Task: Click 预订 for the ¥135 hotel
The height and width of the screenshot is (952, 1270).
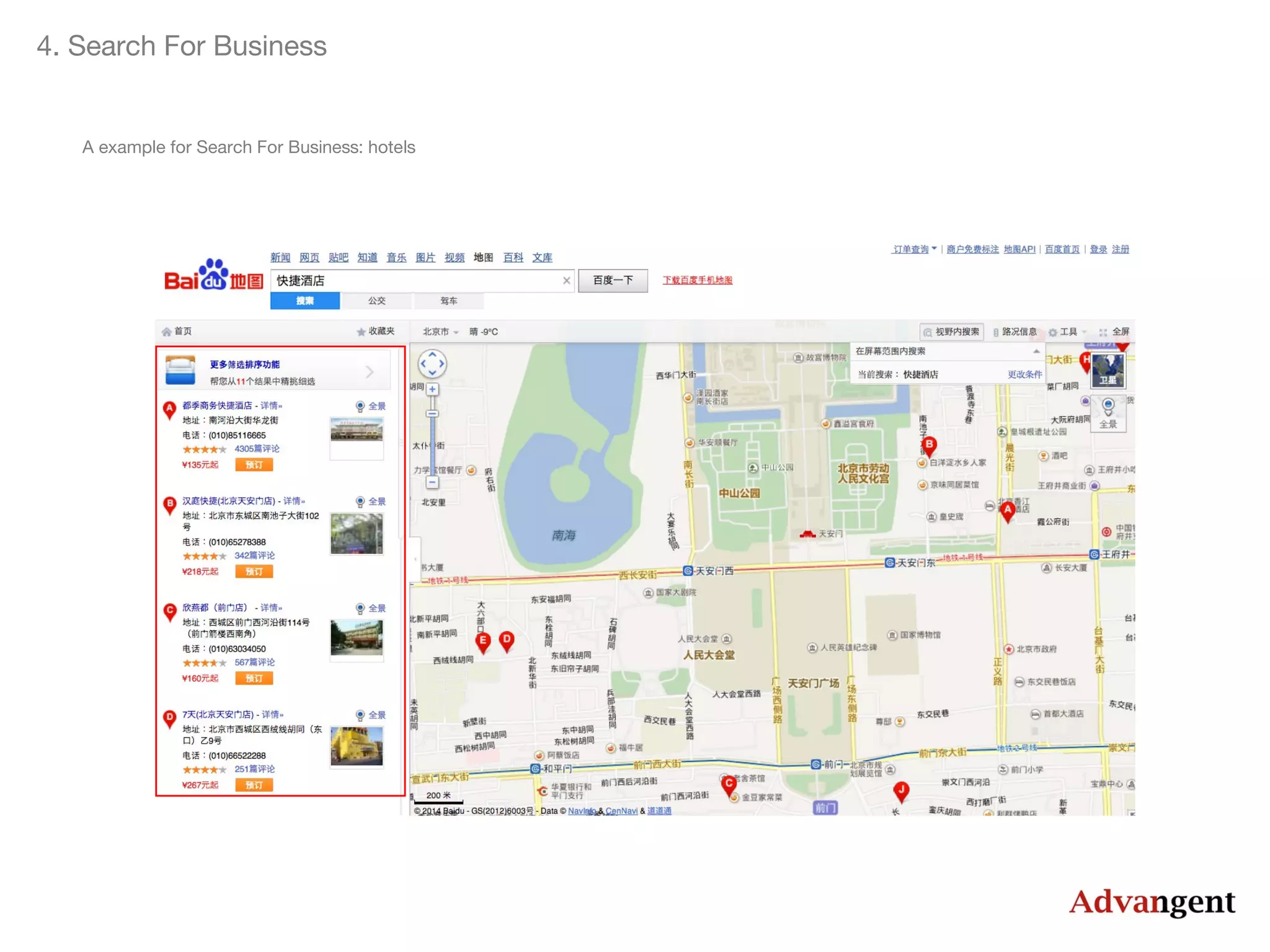Action: click(x=254, y=465)
